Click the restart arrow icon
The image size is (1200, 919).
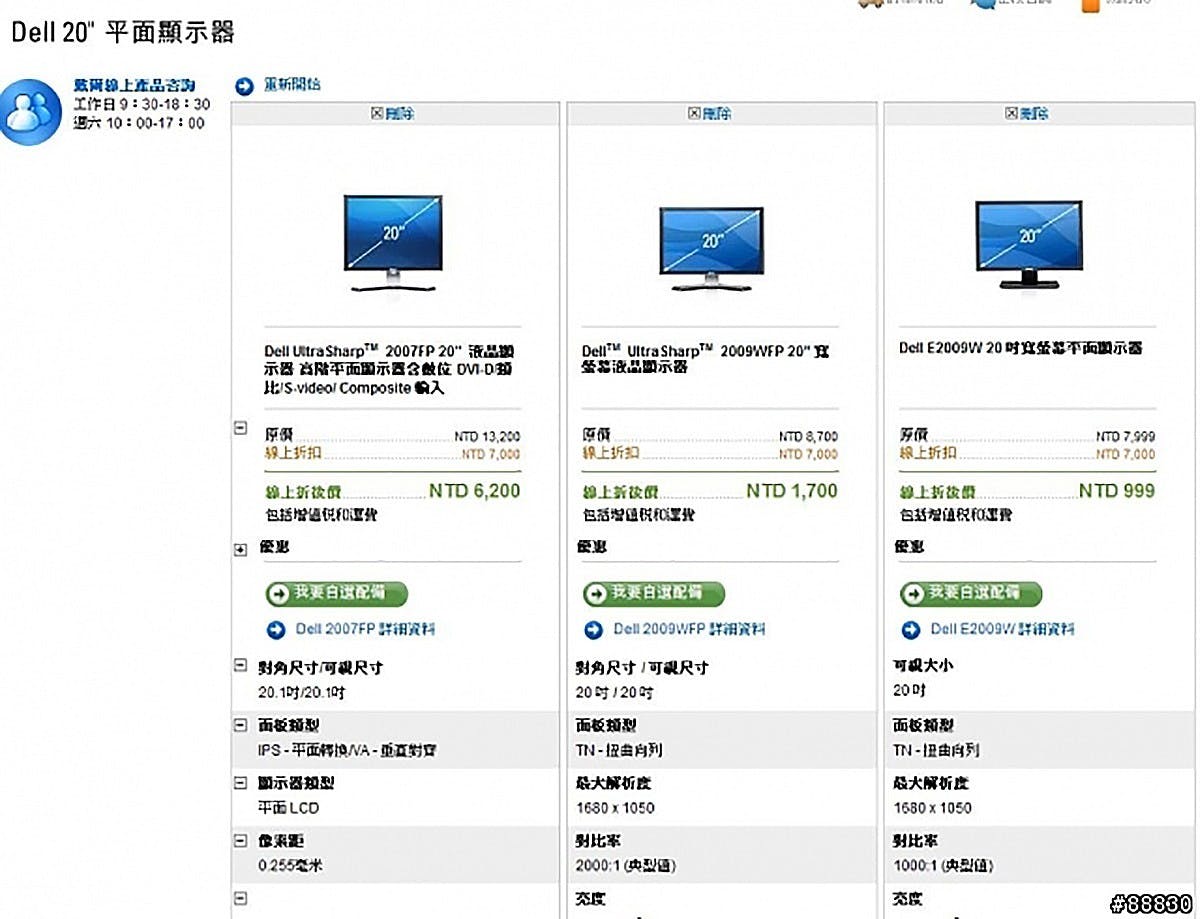(x=244, y=86)
